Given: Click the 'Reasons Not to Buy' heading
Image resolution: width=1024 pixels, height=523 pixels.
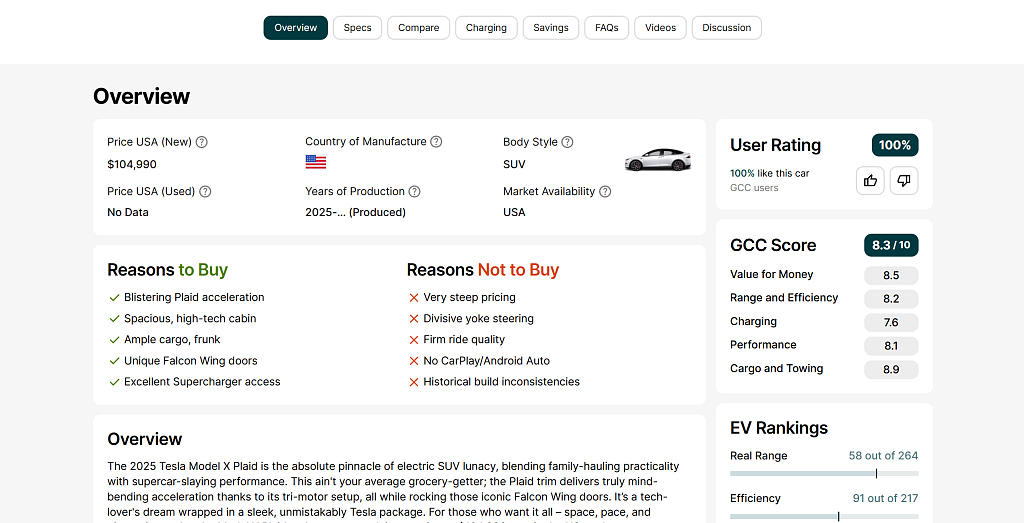Looking at the screenshot, I should 483,270.
